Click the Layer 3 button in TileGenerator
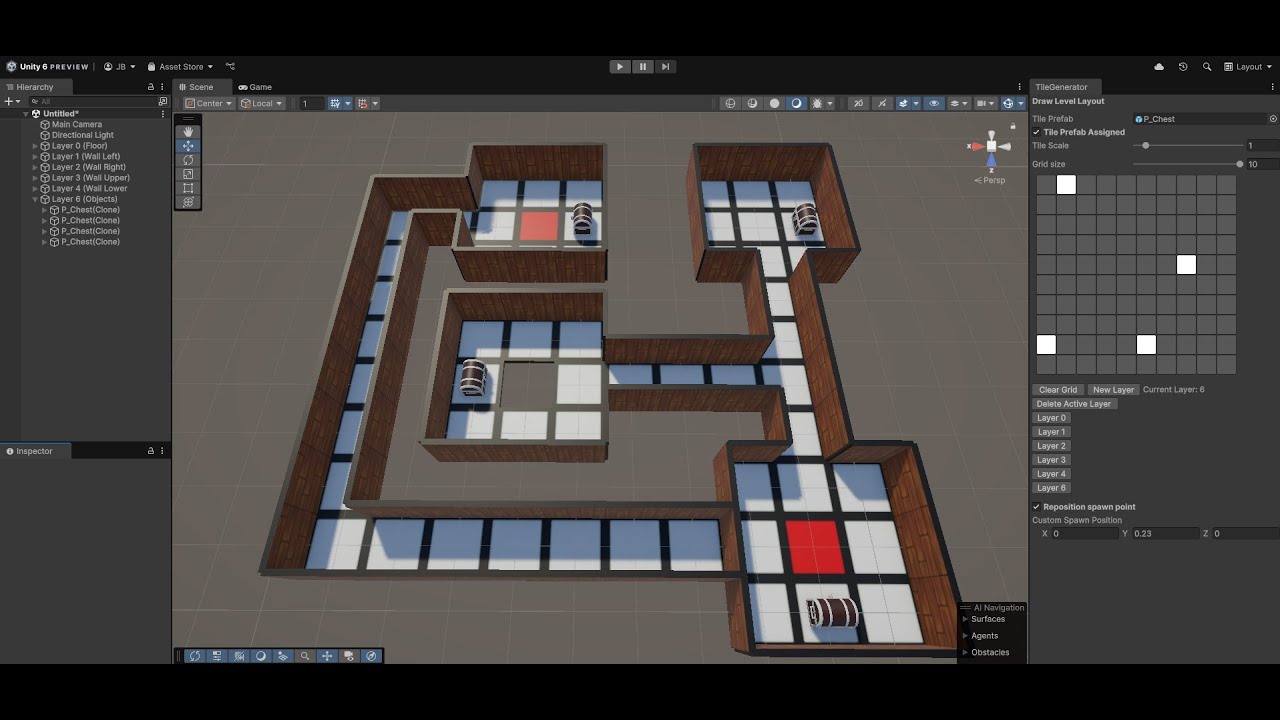This screenshot has width=1280, height=720. 1051,460
